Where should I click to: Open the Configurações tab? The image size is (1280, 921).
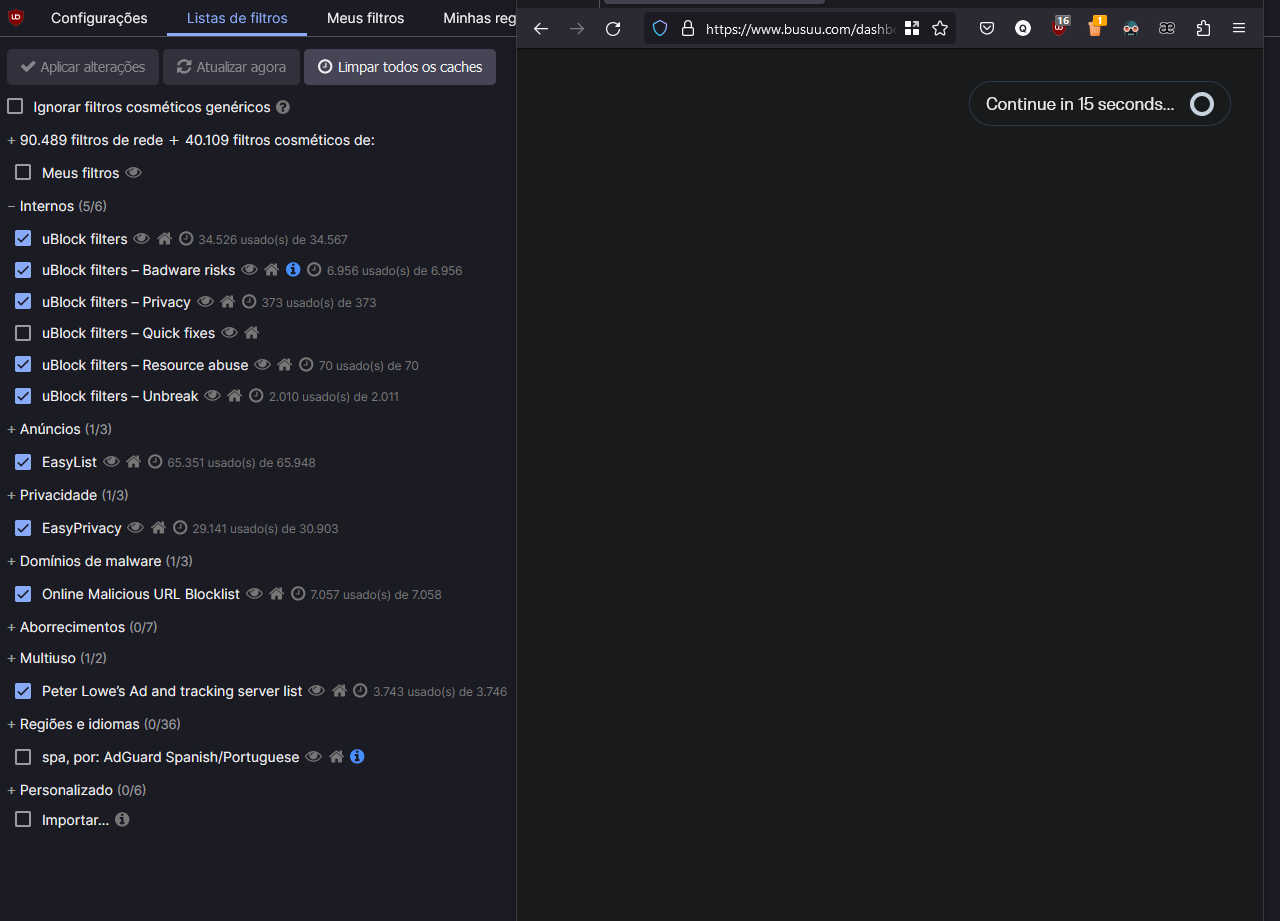98,18
